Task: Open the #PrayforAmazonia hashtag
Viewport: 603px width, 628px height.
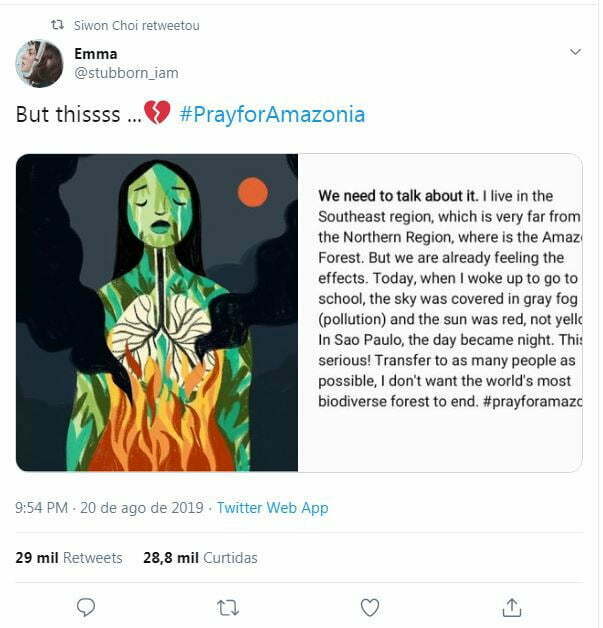Action: point(272,114)
